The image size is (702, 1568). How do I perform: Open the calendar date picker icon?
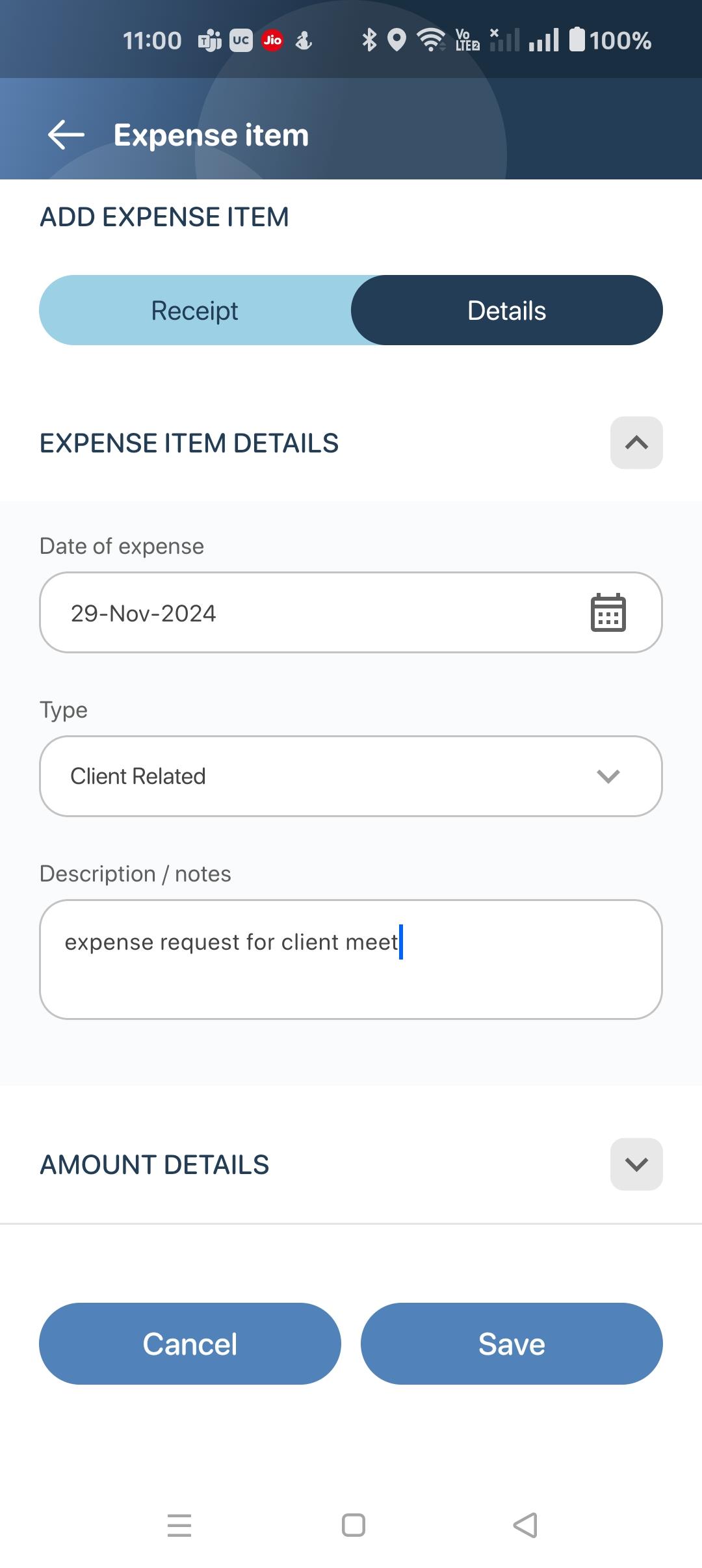(x=608, y=612)
